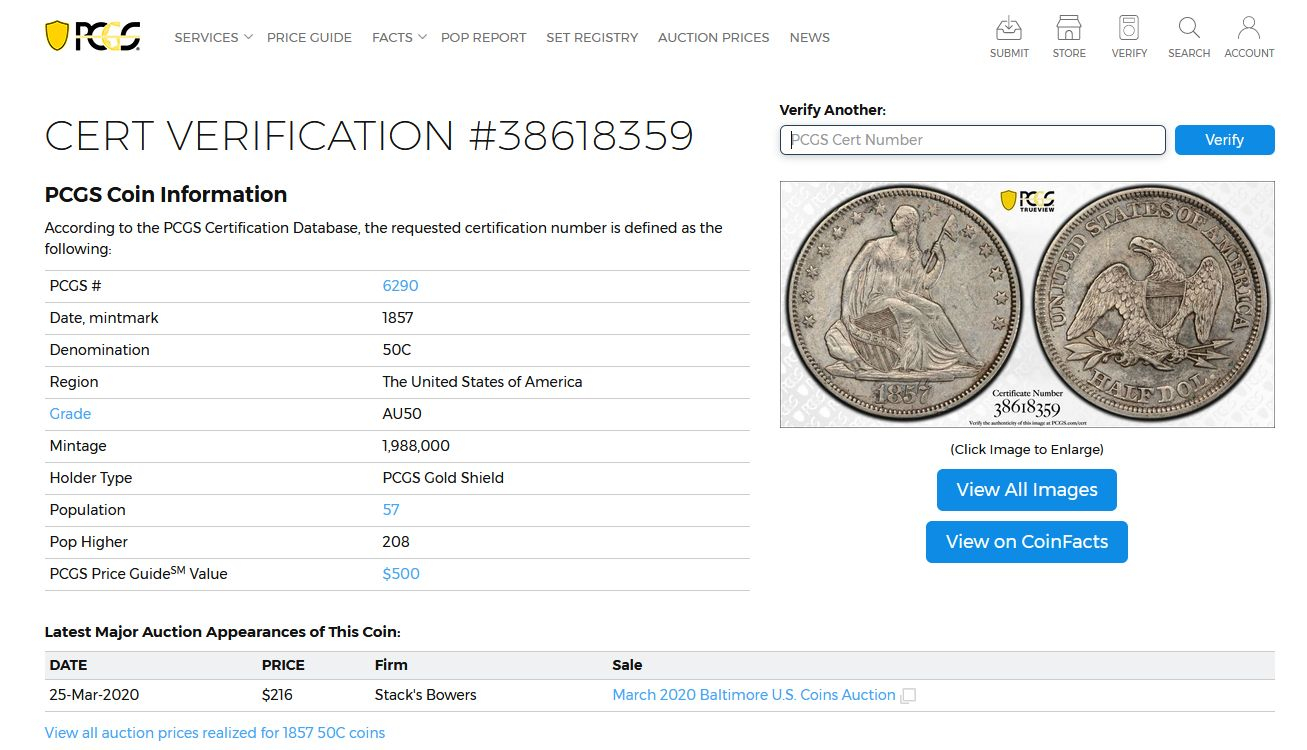Viewport: 1307px width, 750px height.
Task: Select Stack's Bowers firm name
Action: (x=426, y=695)
